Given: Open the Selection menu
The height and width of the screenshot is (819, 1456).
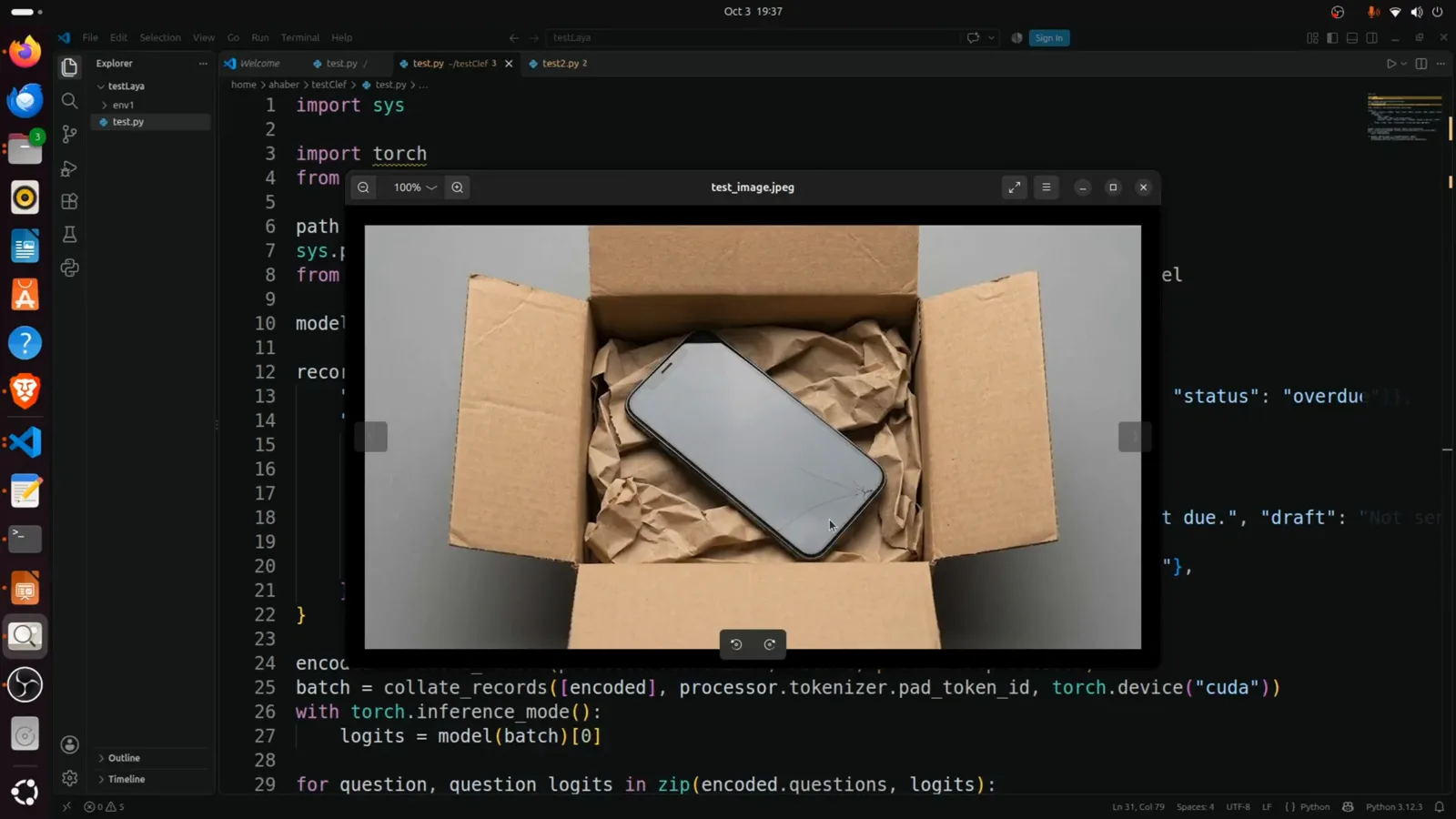Looking at the screenshot, I should pyautogui.click(x=160, y=38).
